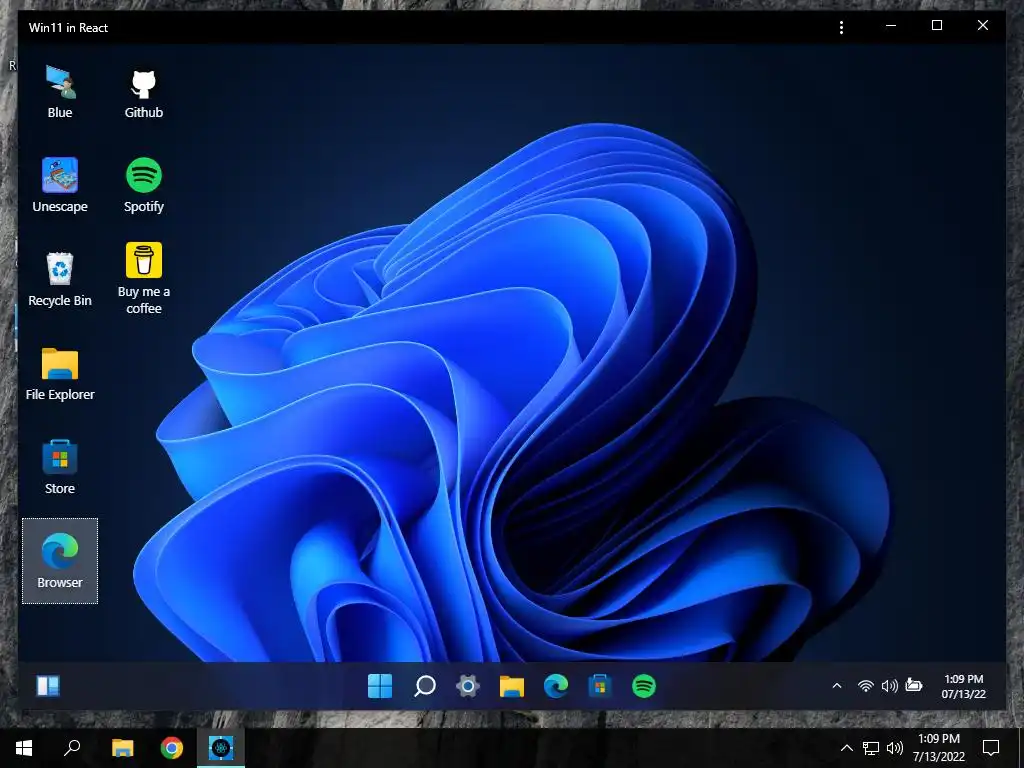Launch Edge from Win11 taskbar

[x=556, y=686]
